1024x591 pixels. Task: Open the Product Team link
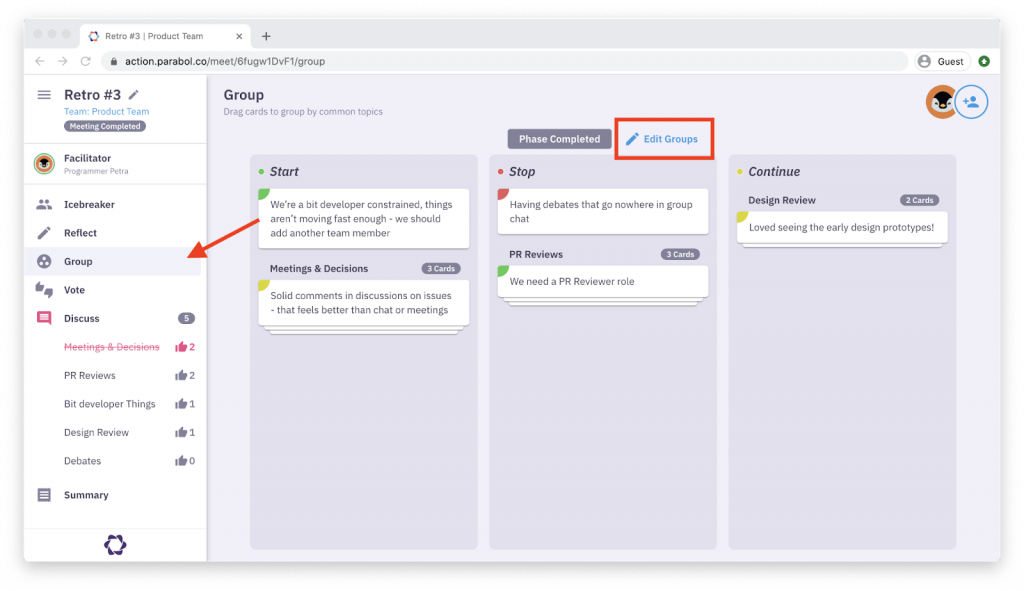(x=106, y=111)
